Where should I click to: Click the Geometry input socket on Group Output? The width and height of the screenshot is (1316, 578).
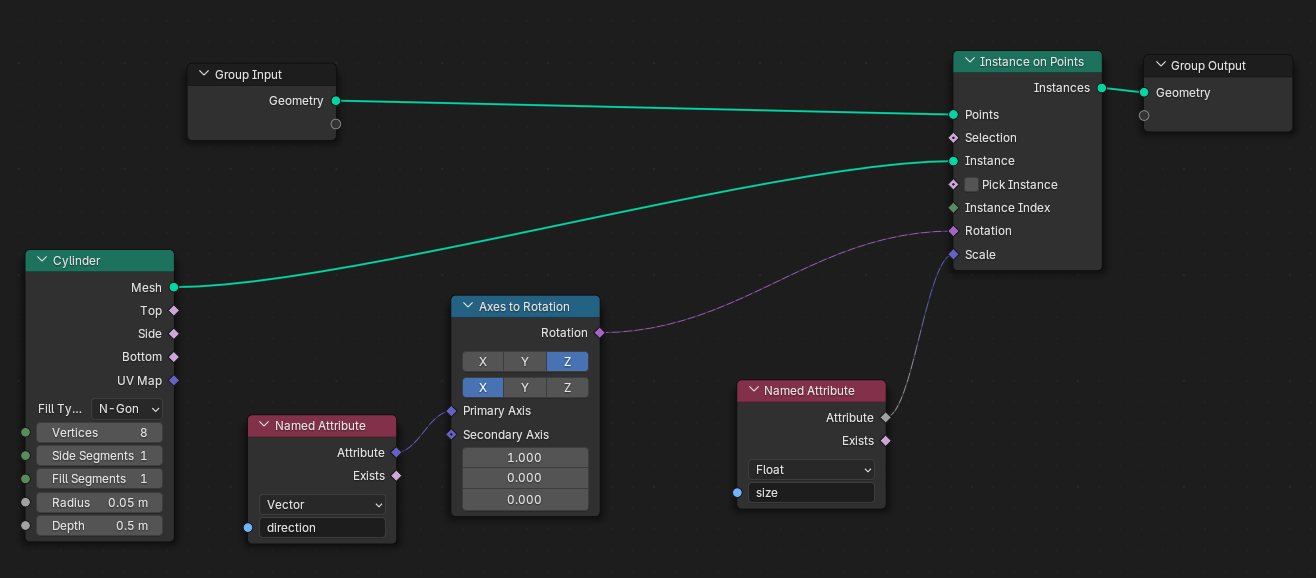coord(1144,93)
